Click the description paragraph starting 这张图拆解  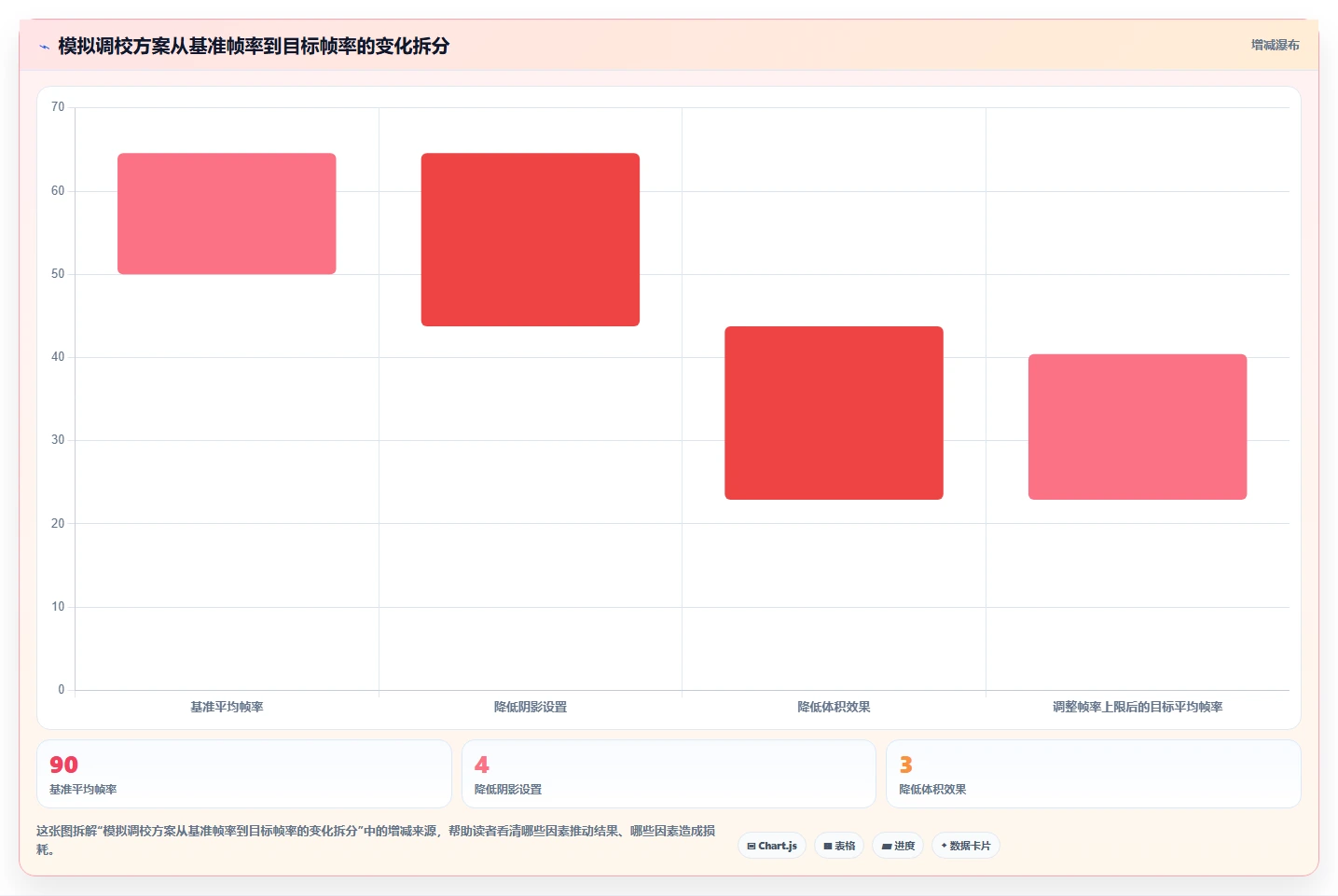[376, 840]
